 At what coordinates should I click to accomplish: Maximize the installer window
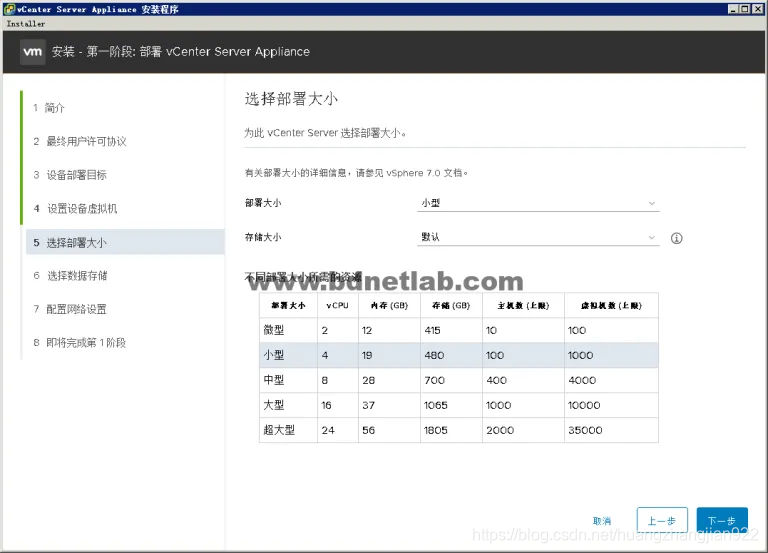[744, 9]
